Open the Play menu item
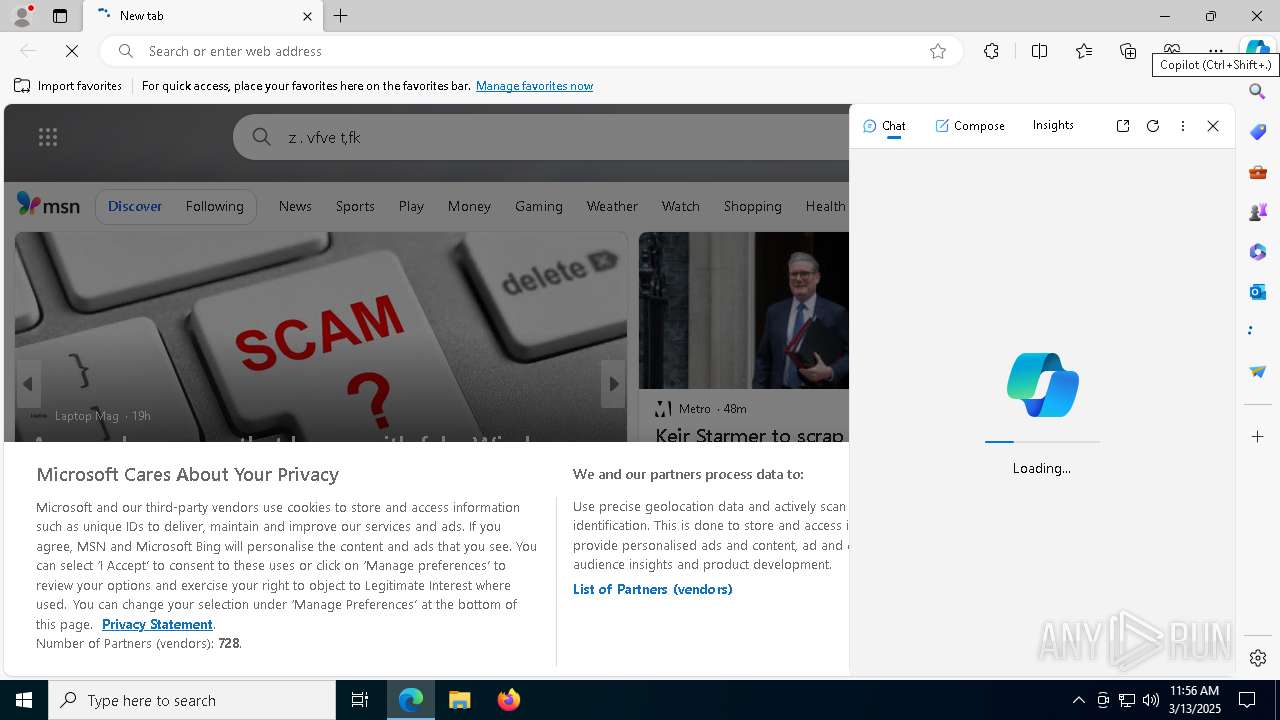Image resolution: width=1280 pixels, height=720 pixels. point(411,206)
